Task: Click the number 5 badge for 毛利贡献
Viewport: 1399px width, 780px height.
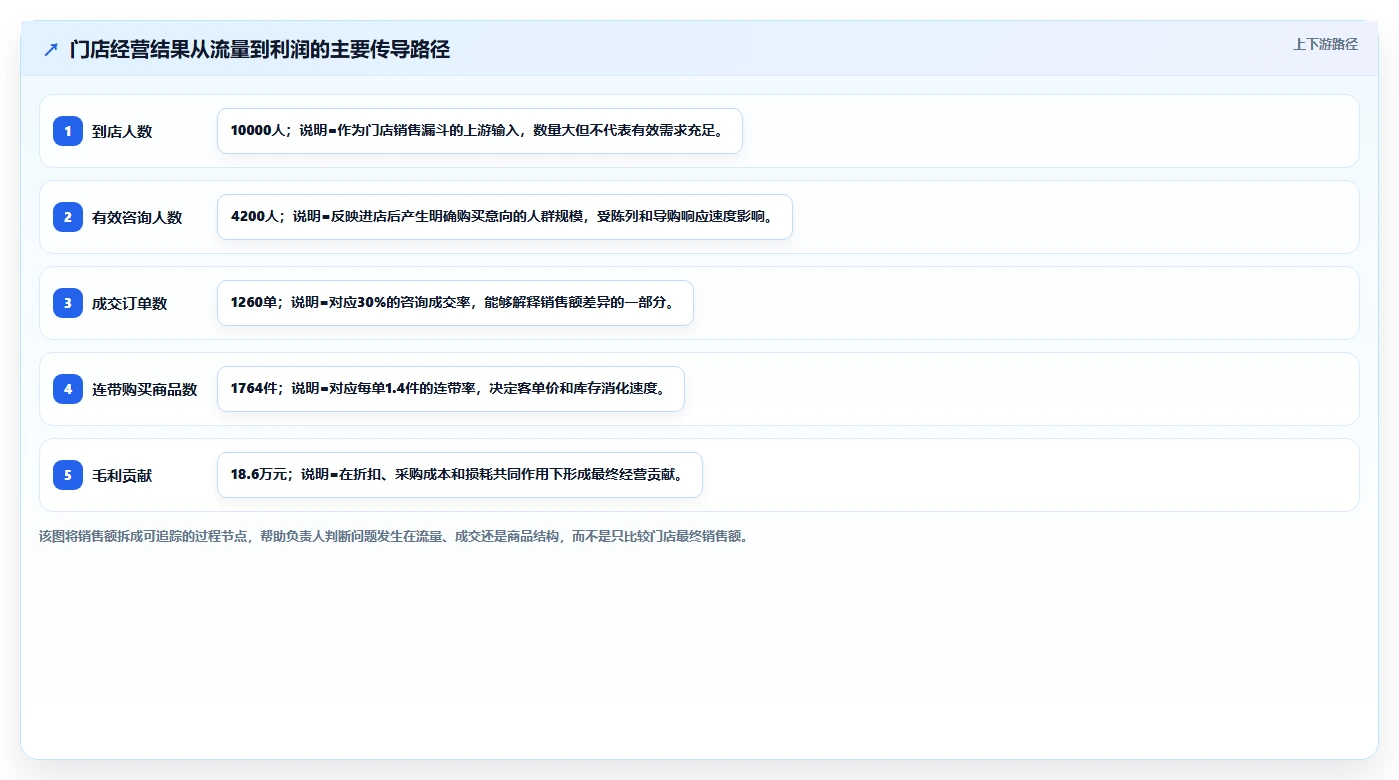Action: click(x=68, y=475)
